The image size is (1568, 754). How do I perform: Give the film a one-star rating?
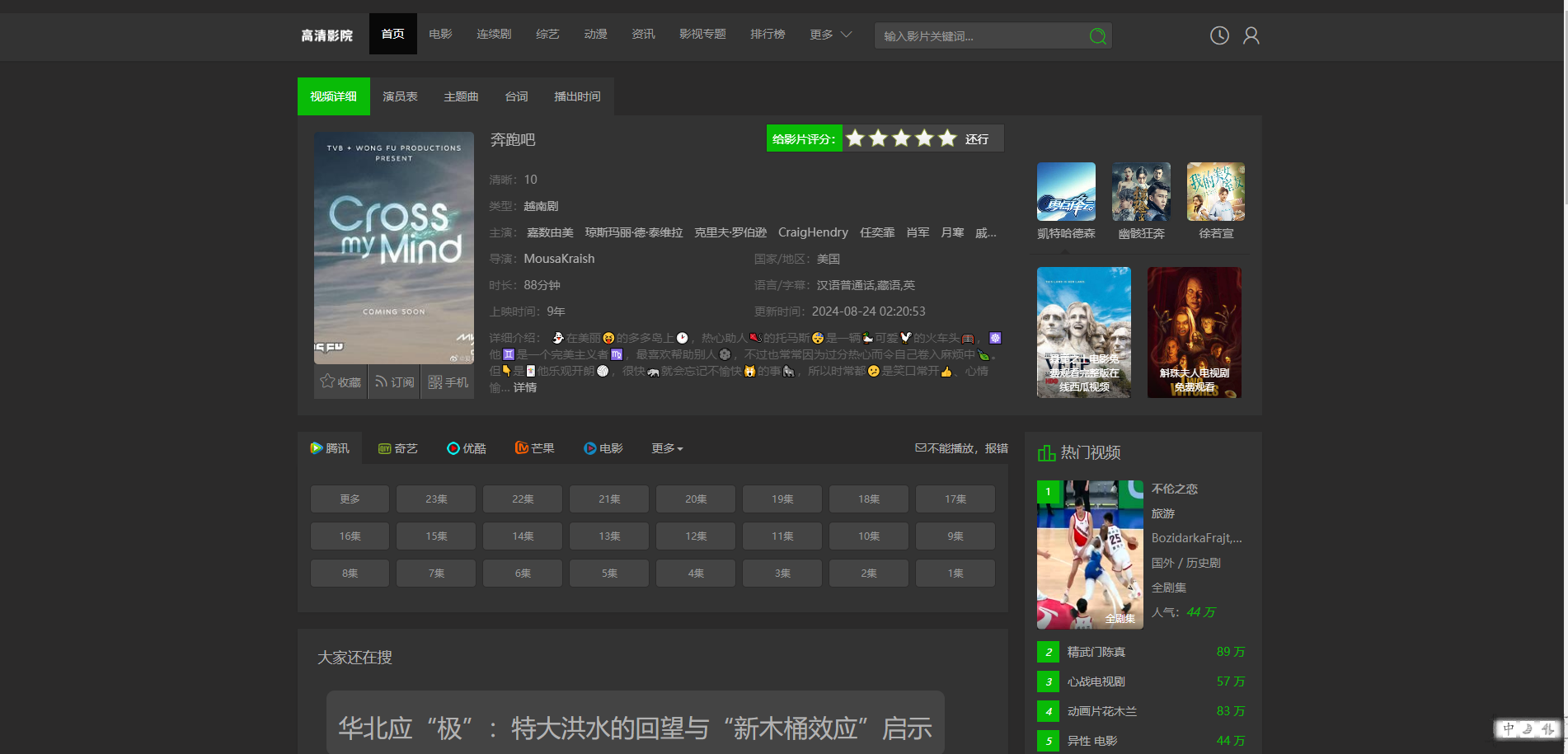[x=855, y=138]
